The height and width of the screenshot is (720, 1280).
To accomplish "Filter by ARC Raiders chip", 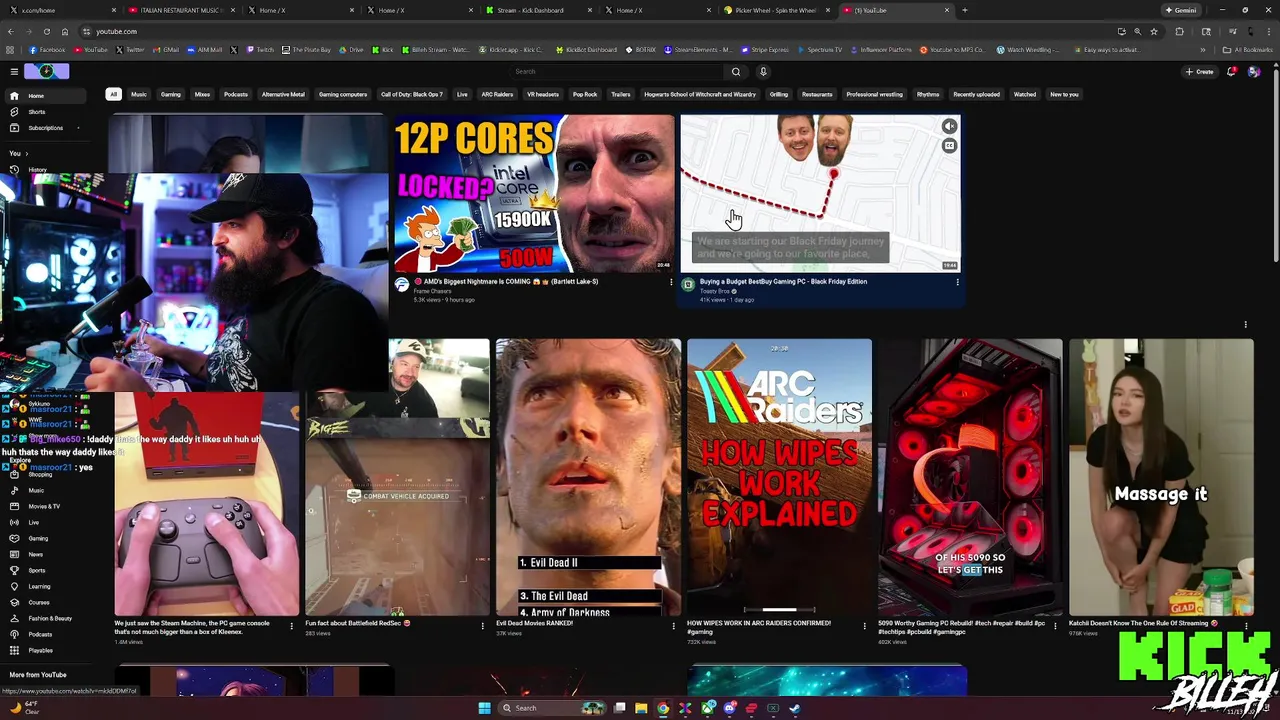I will tap(497, 94).
